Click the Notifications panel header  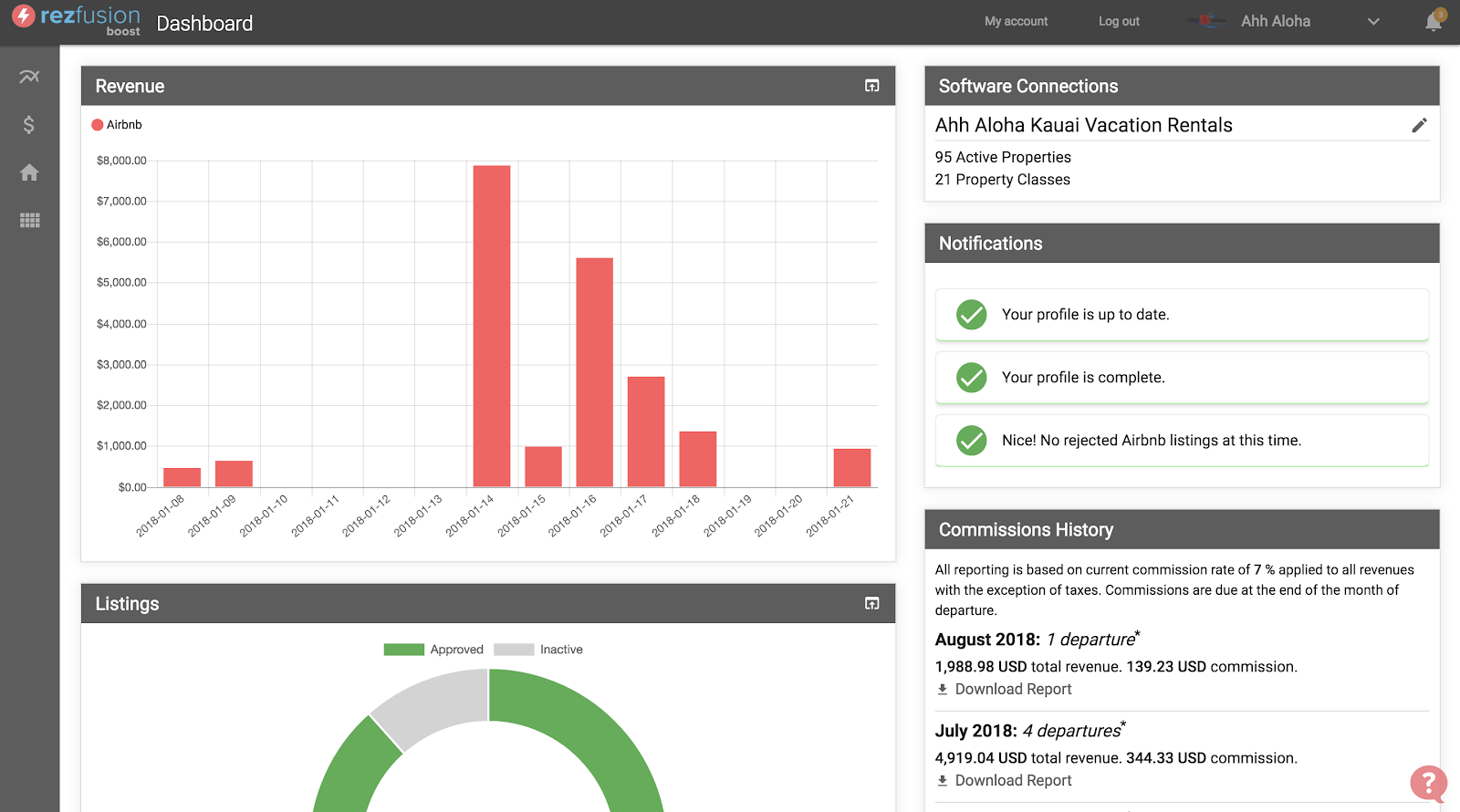(1182, 244)
